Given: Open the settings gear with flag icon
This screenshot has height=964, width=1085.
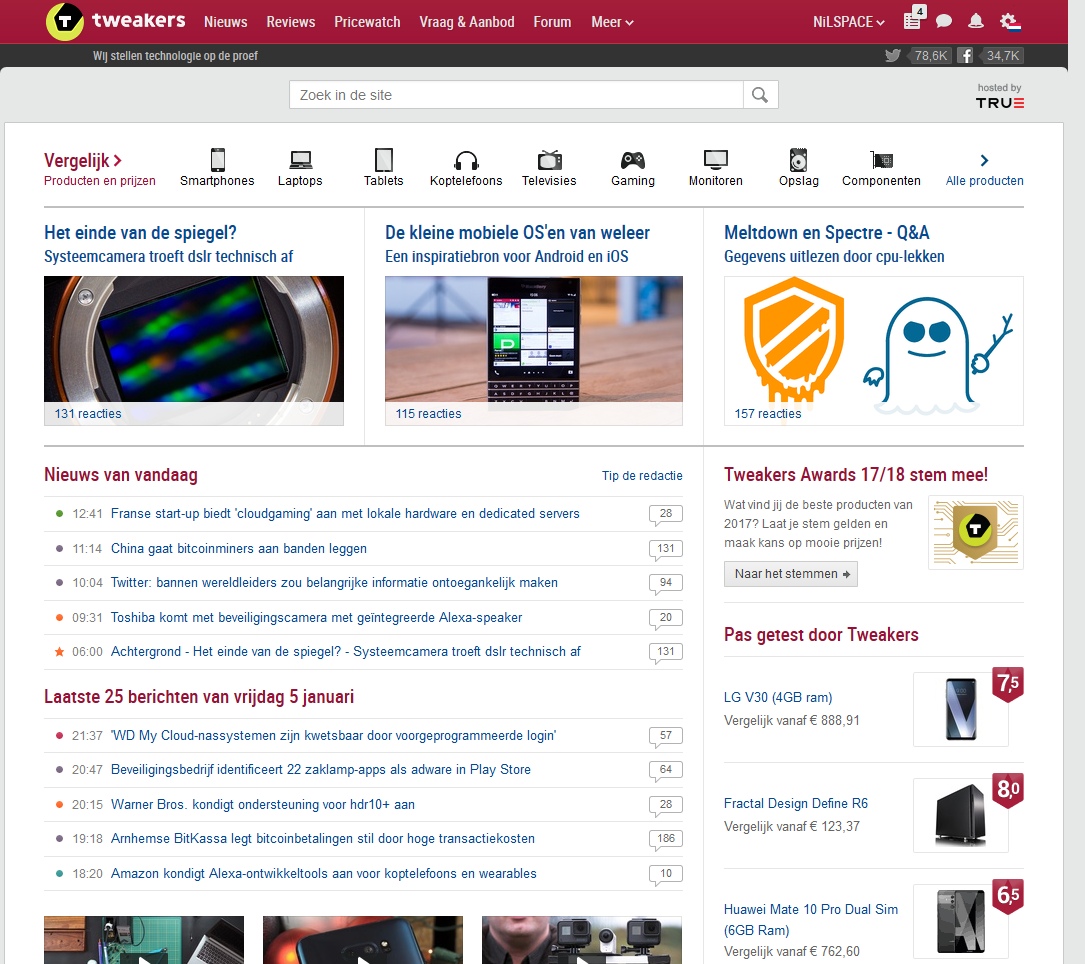Looking at the screenshot, I should (x=1010, y=22).
